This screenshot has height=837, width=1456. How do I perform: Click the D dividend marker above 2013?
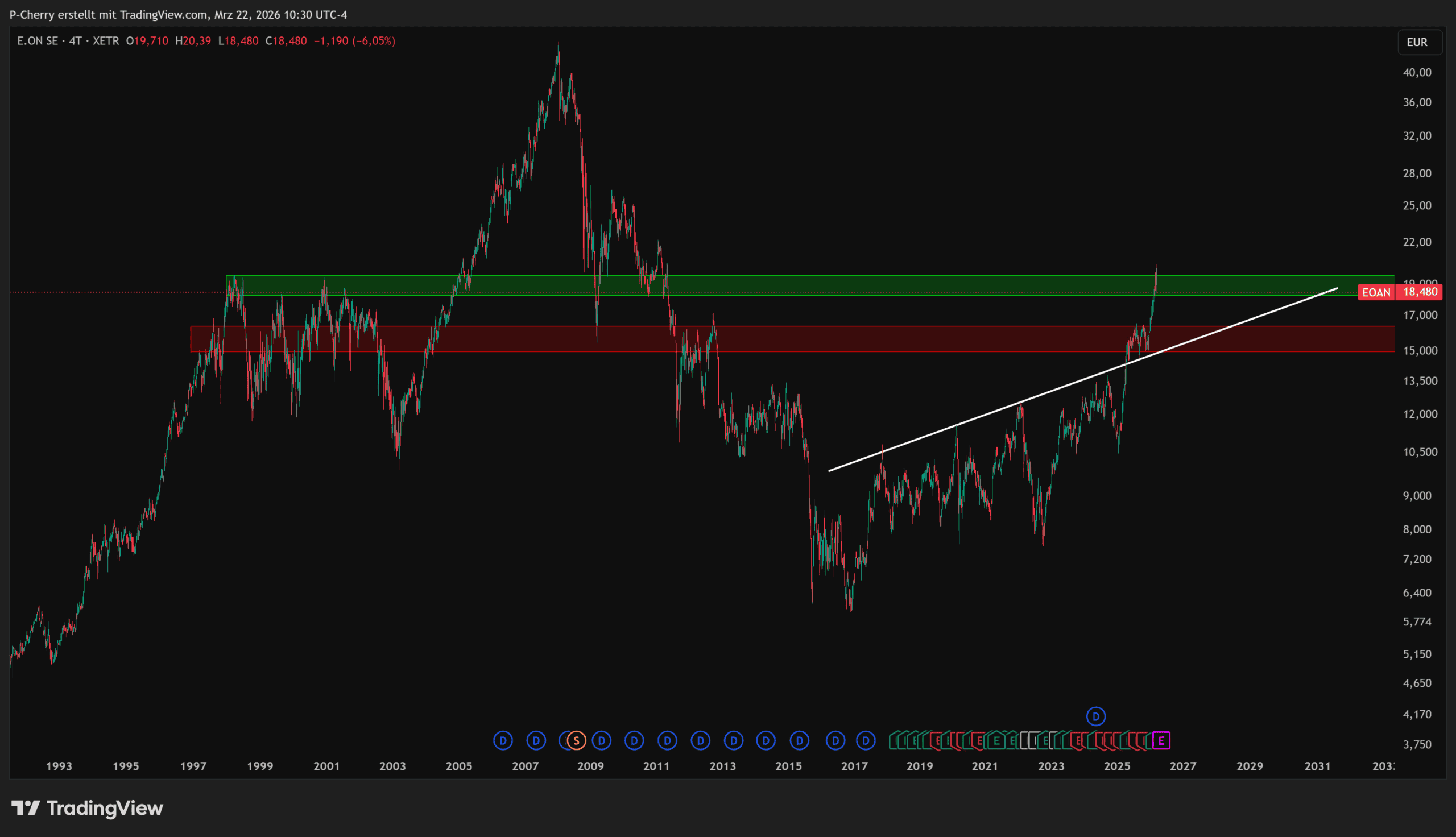click(x=734, y=740)
